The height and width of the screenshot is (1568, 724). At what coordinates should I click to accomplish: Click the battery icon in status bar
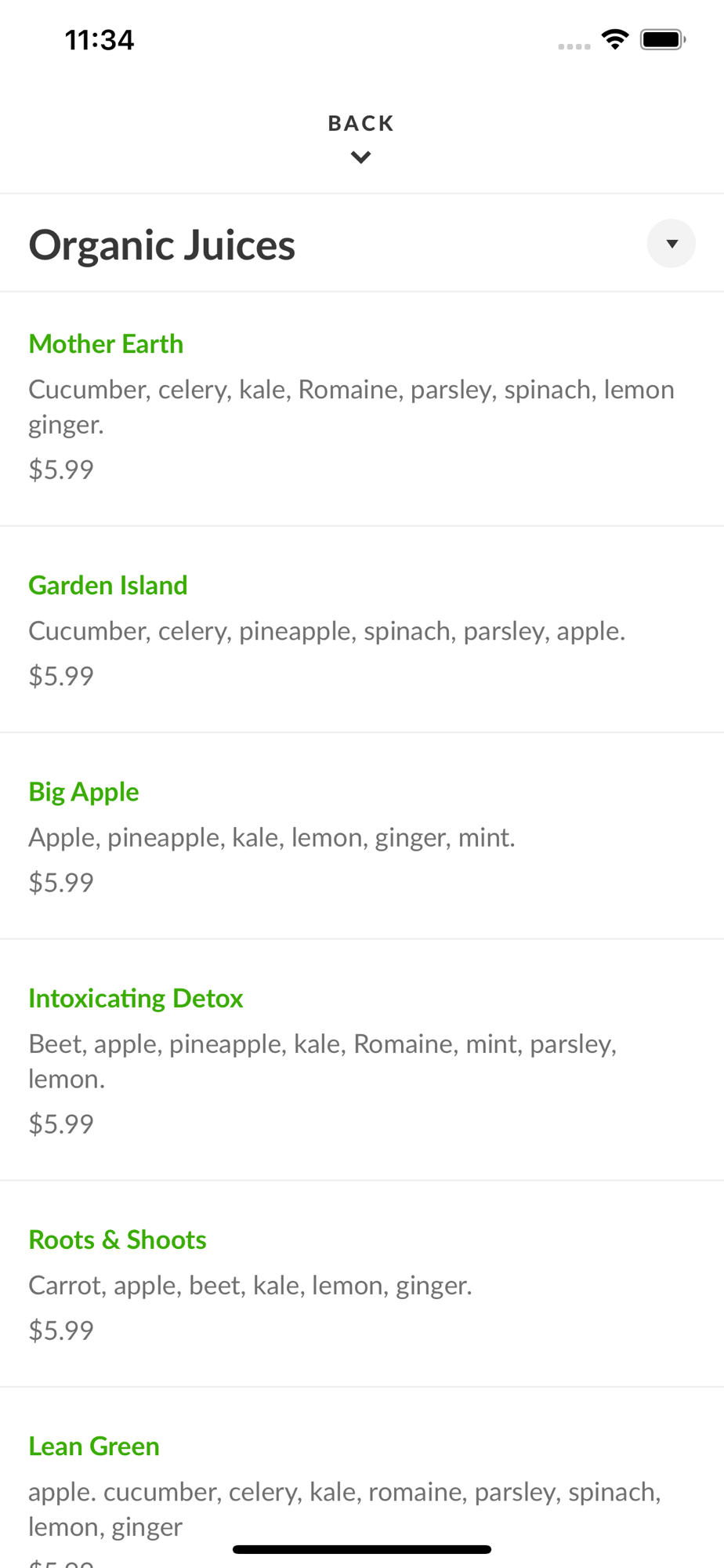(x=663, y=39)
